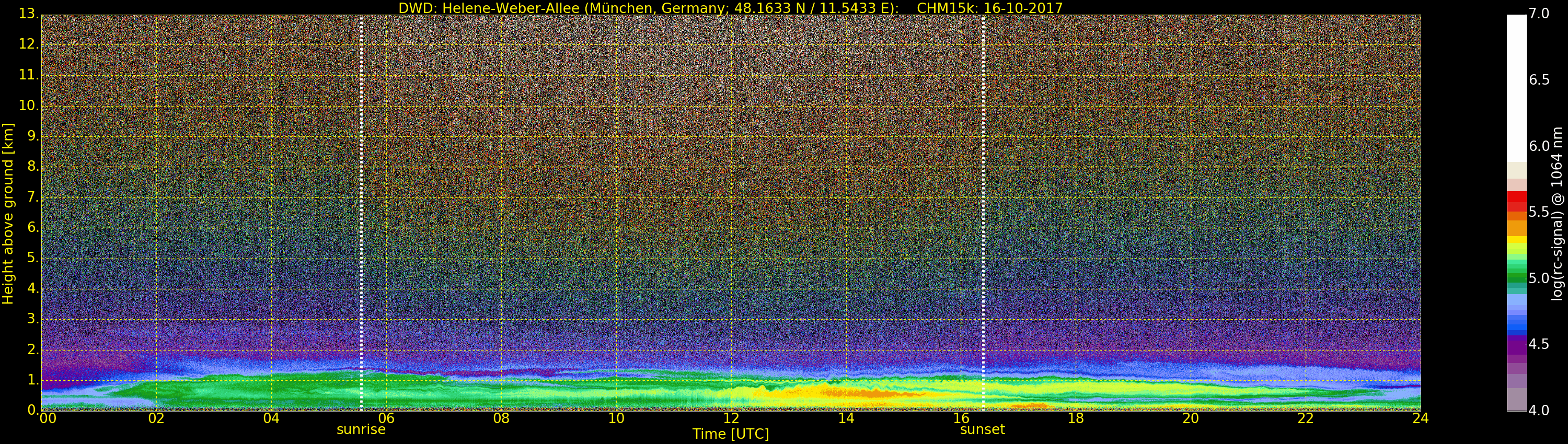The height and width of the screenshot is (444, 1568).
Task: Click the plot title with the date 16-10-2017
Action: point(731,8)
